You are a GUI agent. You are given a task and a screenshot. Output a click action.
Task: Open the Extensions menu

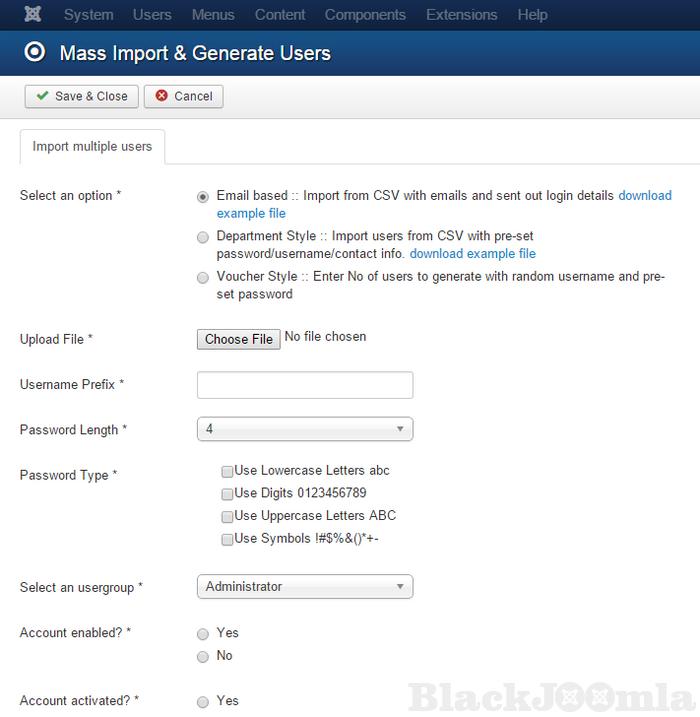459,15
